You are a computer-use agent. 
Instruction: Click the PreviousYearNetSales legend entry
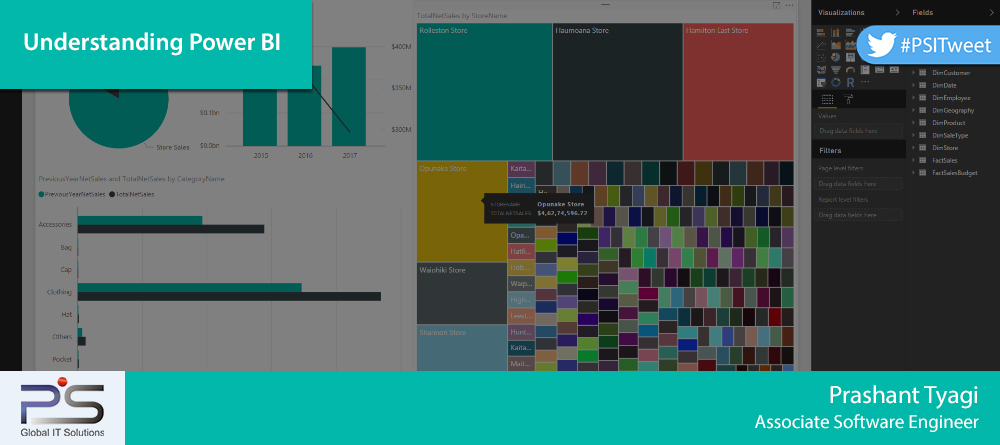pos(72,194)
